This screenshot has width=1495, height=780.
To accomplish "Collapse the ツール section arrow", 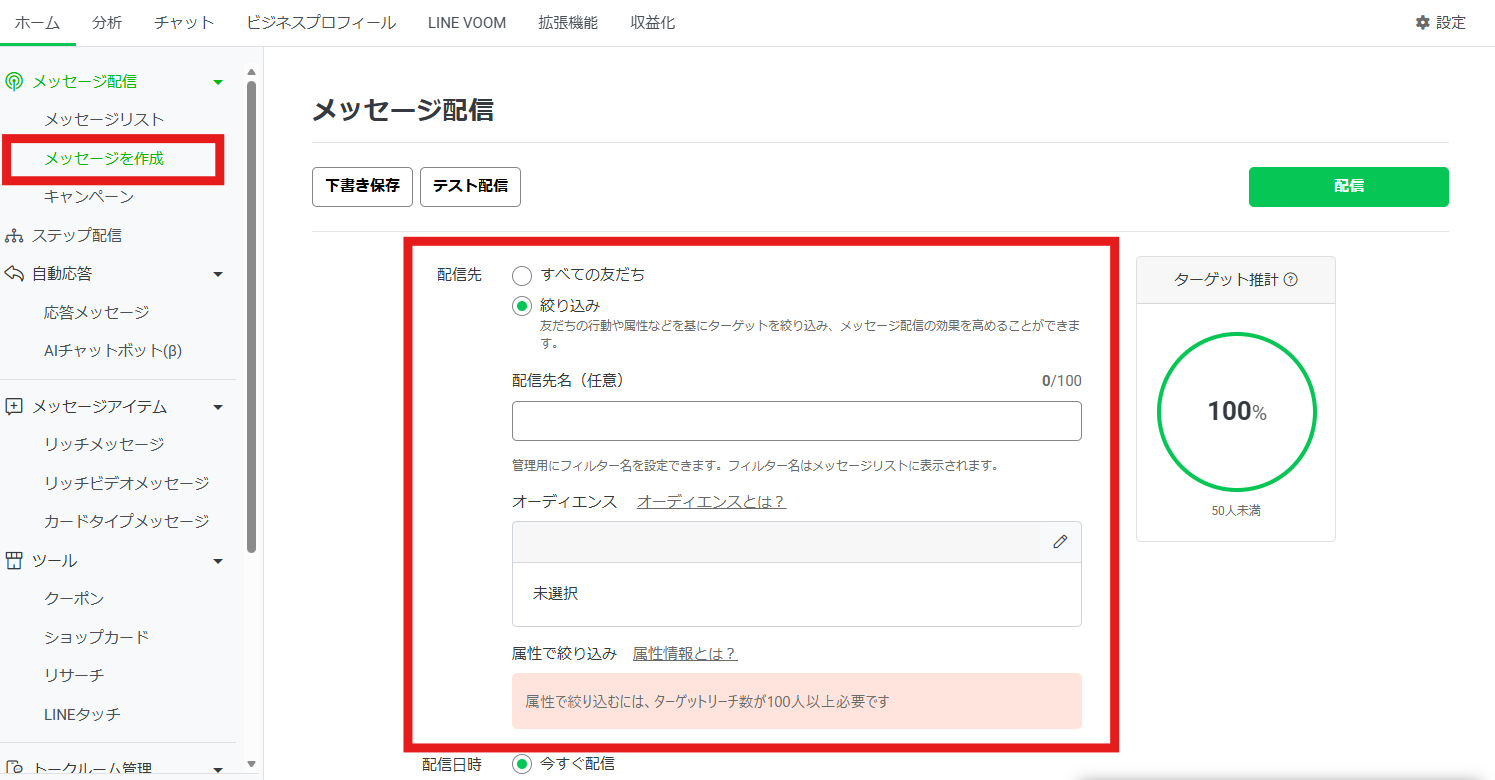I will coord(218,561).
